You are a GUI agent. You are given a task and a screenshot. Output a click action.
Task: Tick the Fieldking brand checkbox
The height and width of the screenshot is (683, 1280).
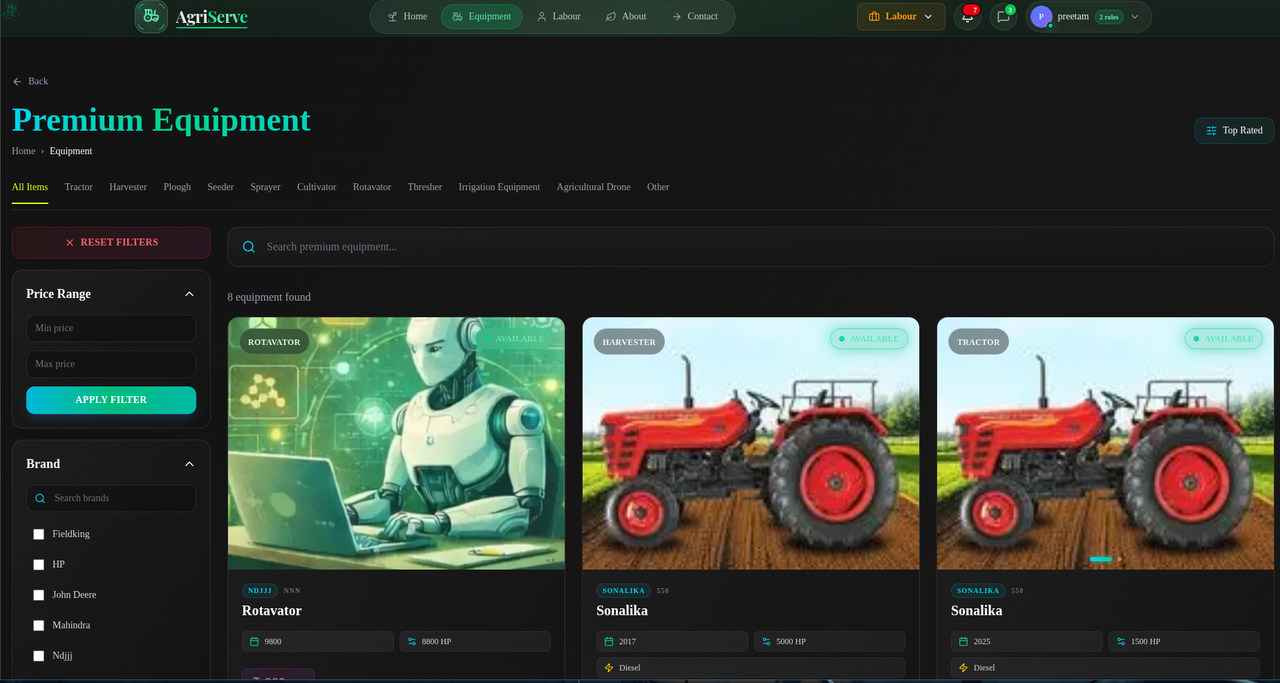[39, 534]
